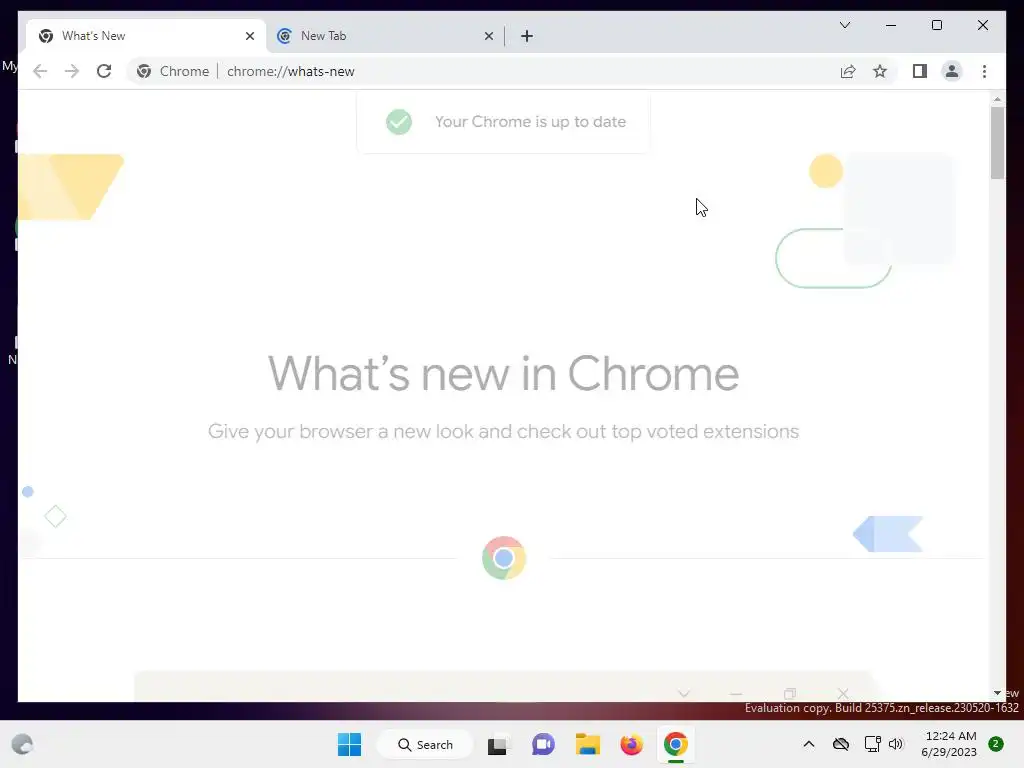Click the Chrome taskbar icon
Screen dimensions: 1024x768
[x=676, y=744]
